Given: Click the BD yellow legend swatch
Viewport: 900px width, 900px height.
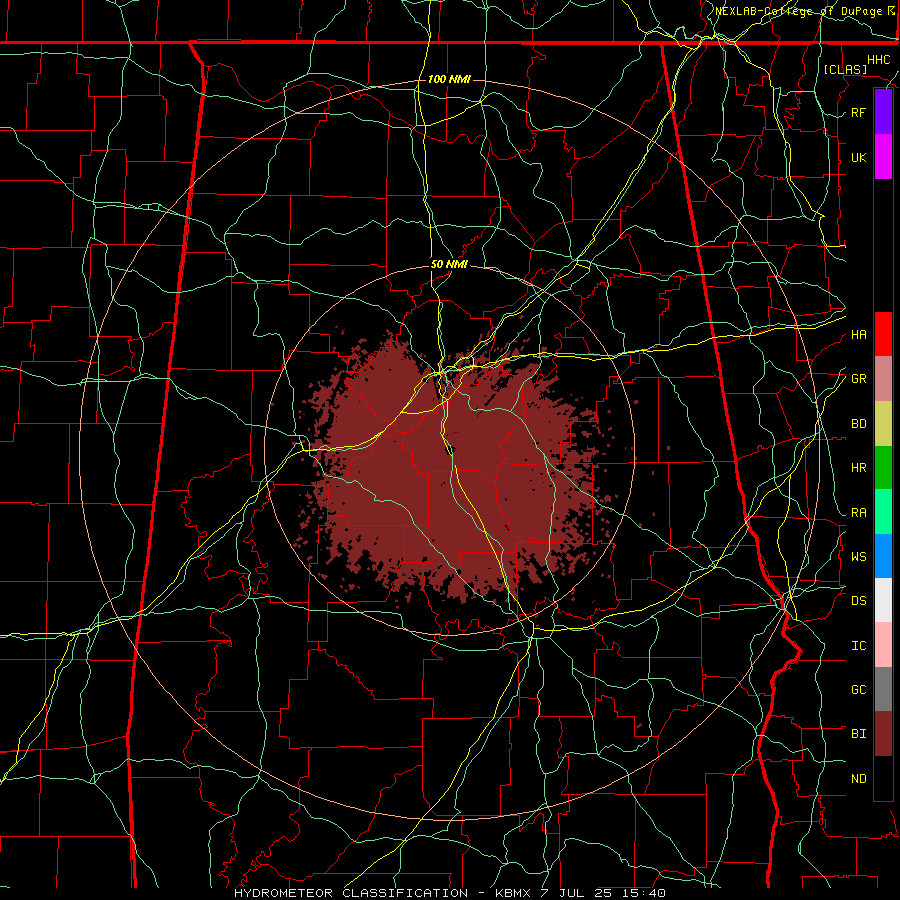Looking at the screenshot, I should [x=883, y=423].
